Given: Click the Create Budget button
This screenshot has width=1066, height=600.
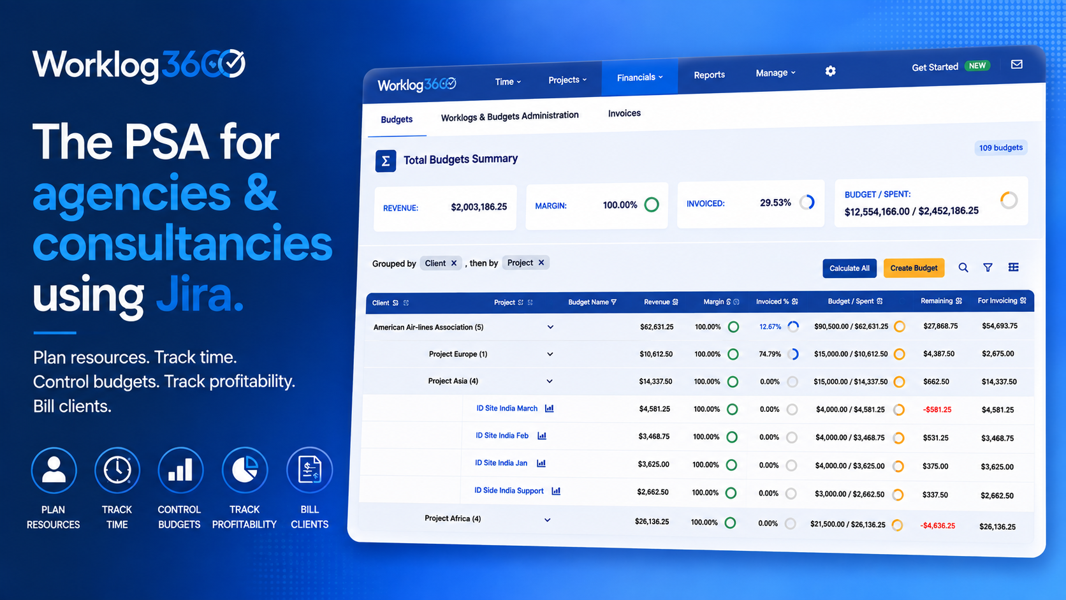Looking at the screenshot, I should coord(914,268).
